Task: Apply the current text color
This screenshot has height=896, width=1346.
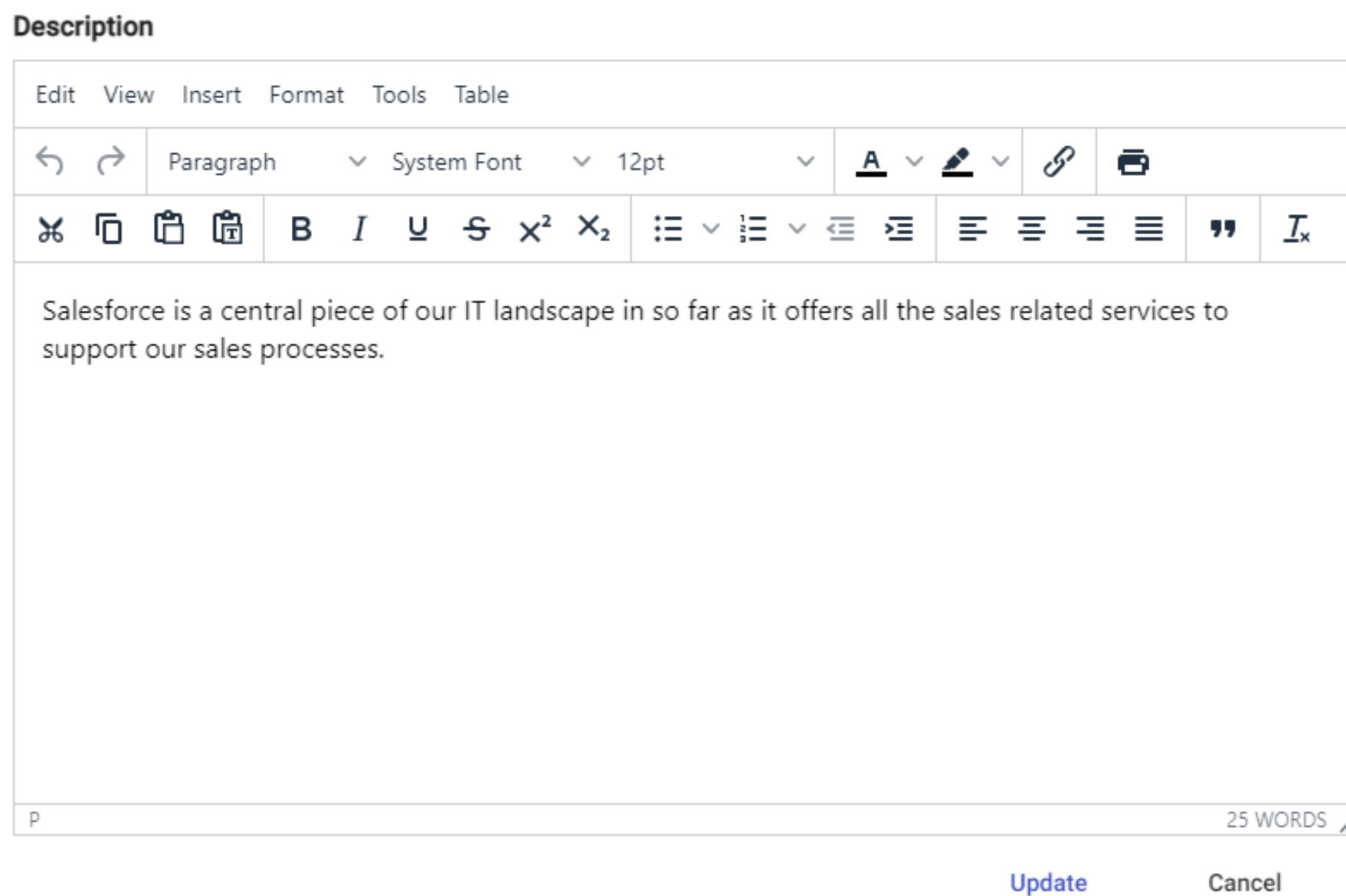Action: (x=871, y=162)
